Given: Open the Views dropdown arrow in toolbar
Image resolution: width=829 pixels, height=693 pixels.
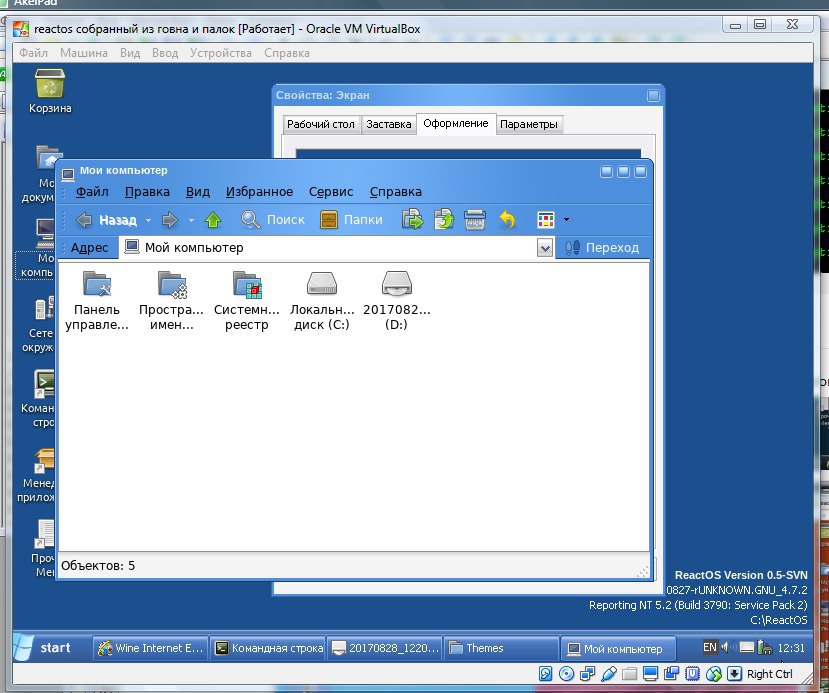Looking at the screenshot, I should click(x=567, y=220).
